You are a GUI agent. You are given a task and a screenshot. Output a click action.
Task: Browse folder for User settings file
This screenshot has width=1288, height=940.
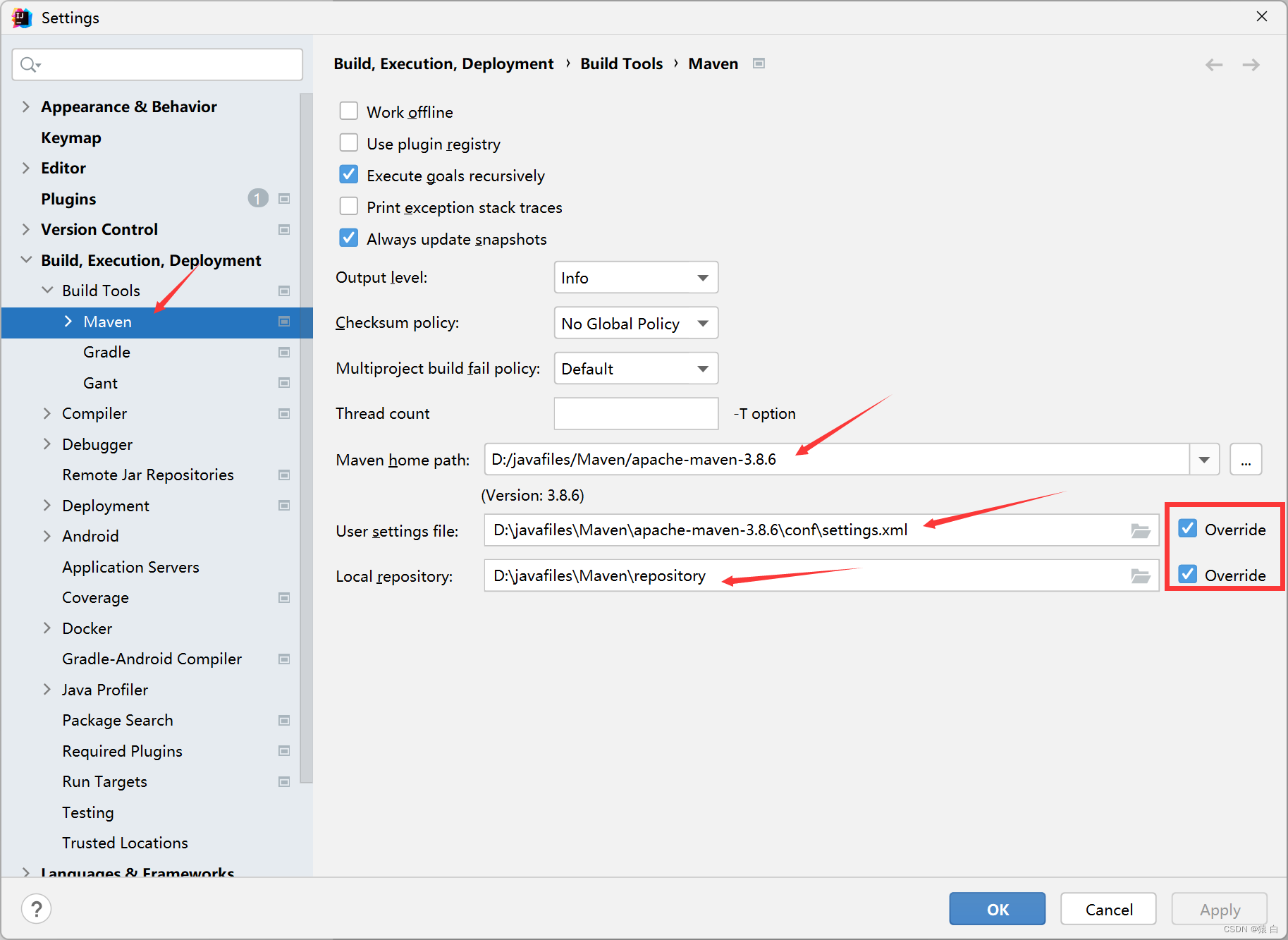pyautogui.click(x=1141, y=530)
